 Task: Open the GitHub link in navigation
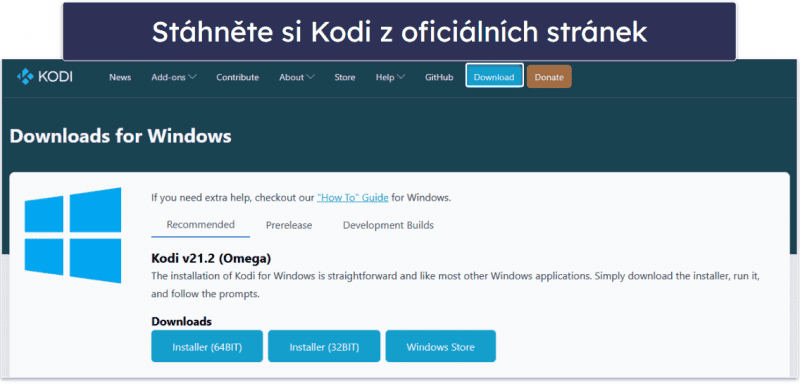tap(439, 78)
